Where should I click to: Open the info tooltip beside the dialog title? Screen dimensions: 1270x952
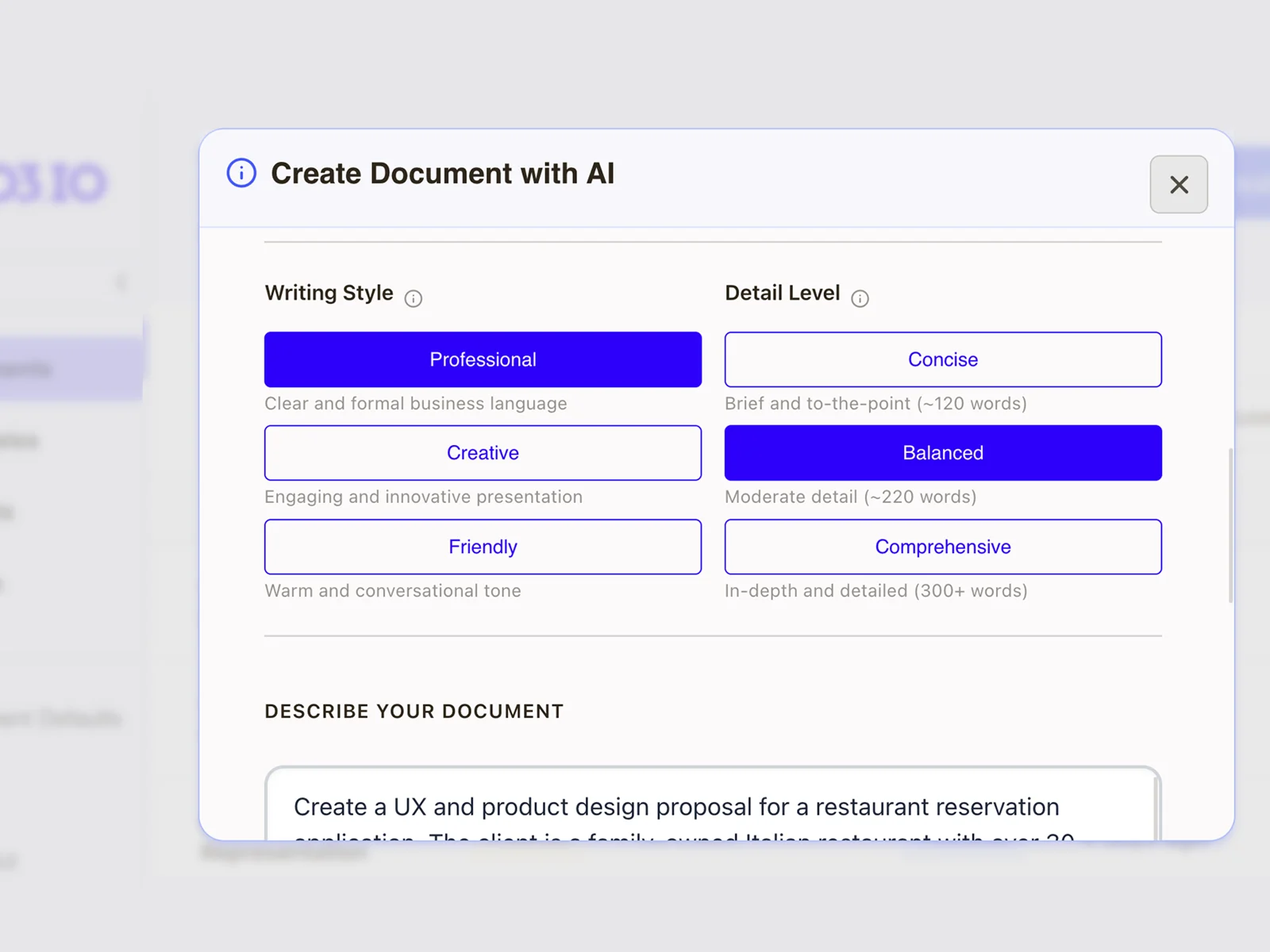(241, 172)
